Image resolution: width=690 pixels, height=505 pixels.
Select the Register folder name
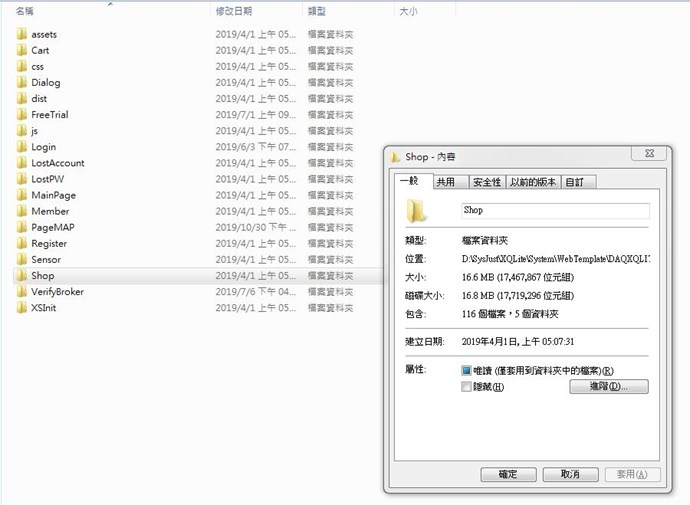click(49, 243)
